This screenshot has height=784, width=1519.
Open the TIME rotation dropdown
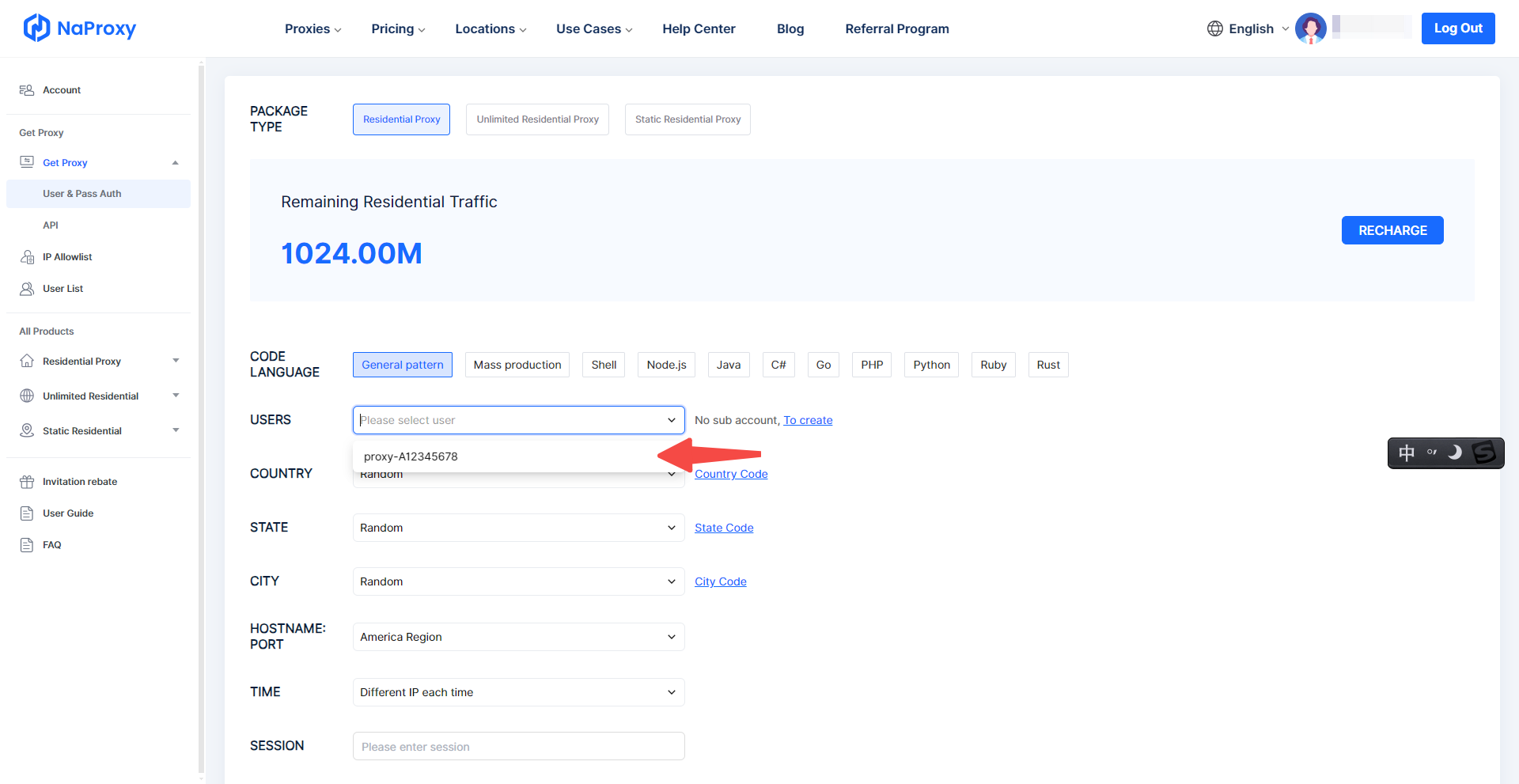[x=518, y=692]
